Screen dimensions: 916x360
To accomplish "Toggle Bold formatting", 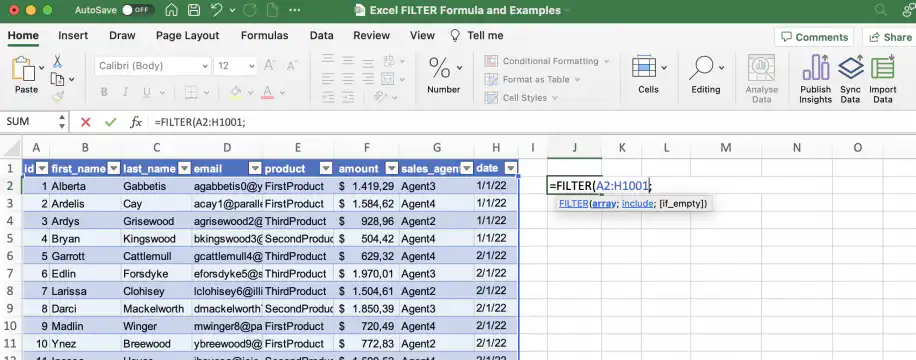I will pos(104,92).
